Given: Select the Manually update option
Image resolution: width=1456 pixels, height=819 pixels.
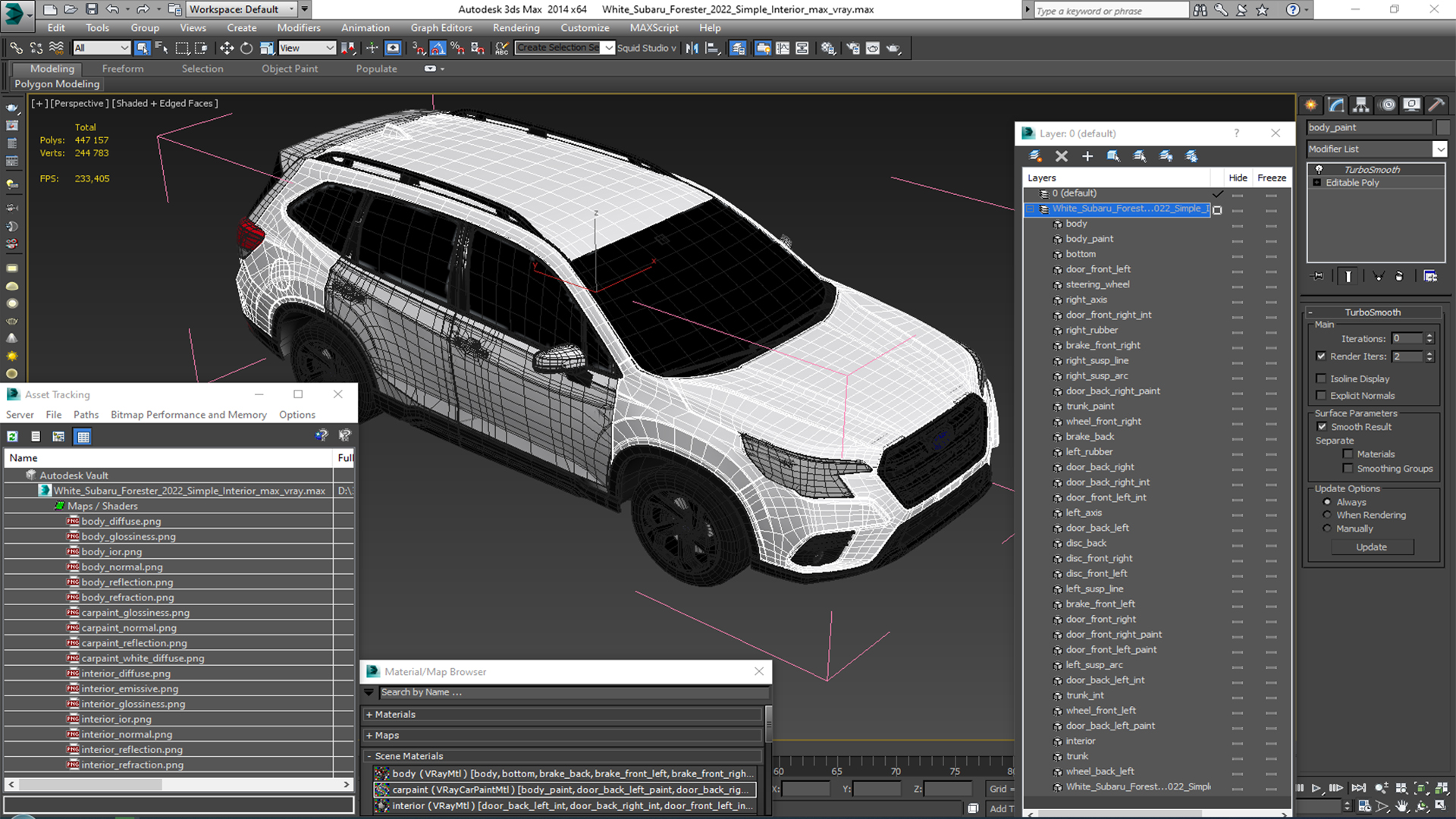Looking at the screenshot, I should click(x=1327, y=529).
